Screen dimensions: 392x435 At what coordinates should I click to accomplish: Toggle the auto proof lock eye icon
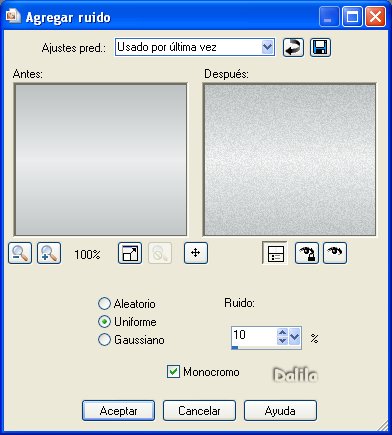coord(307,253)
